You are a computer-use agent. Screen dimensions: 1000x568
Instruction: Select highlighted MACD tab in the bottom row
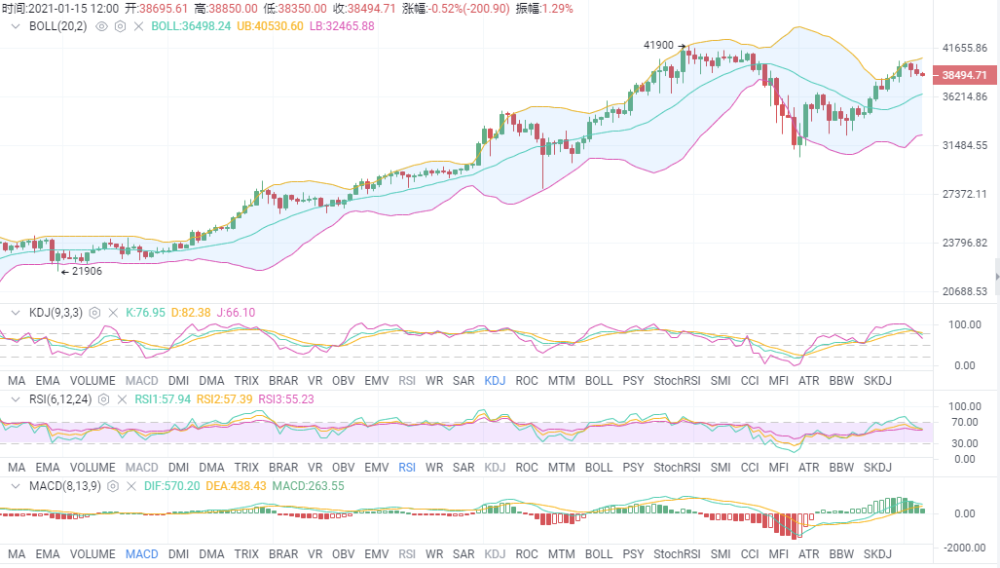[x=142, y=554]
